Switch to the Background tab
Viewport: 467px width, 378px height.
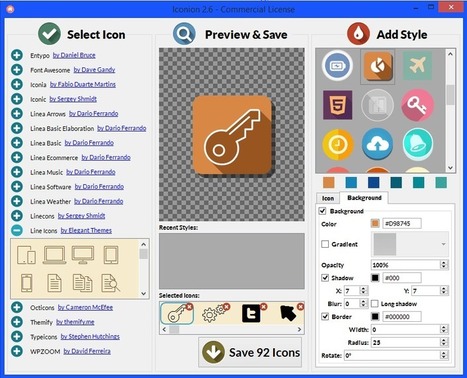click(x=364, y=198)
